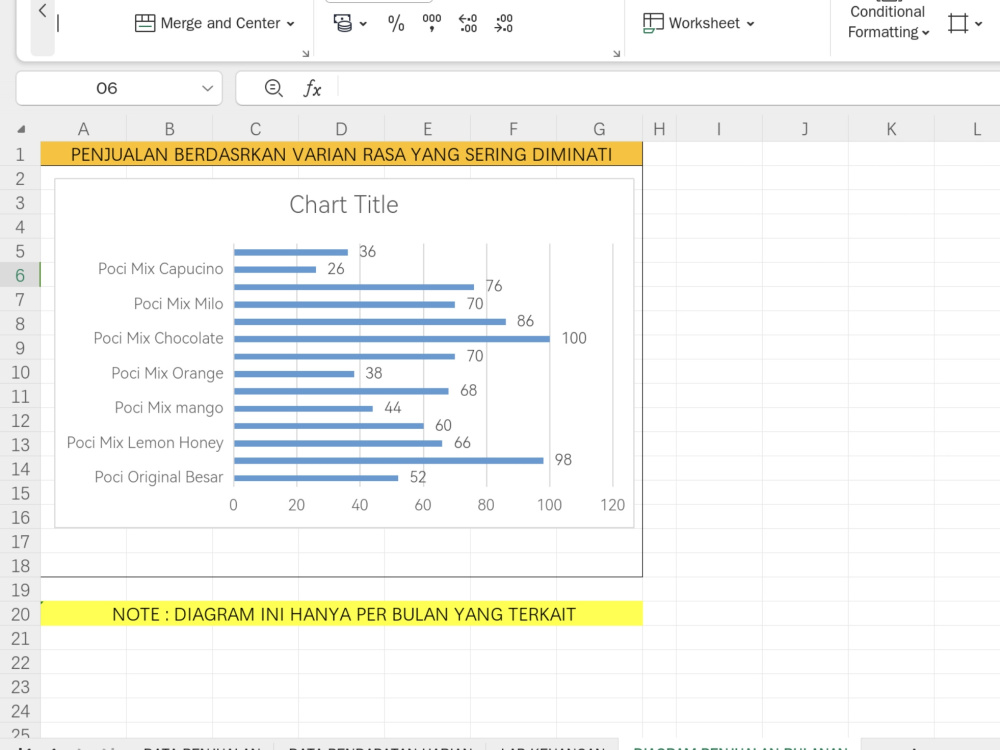Open Conditional Formatting options

888,22
